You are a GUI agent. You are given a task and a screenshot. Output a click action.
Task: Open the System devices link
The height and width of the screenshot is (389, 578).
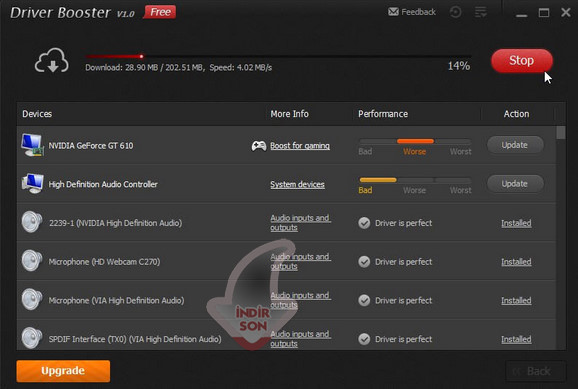click(297, 184)
